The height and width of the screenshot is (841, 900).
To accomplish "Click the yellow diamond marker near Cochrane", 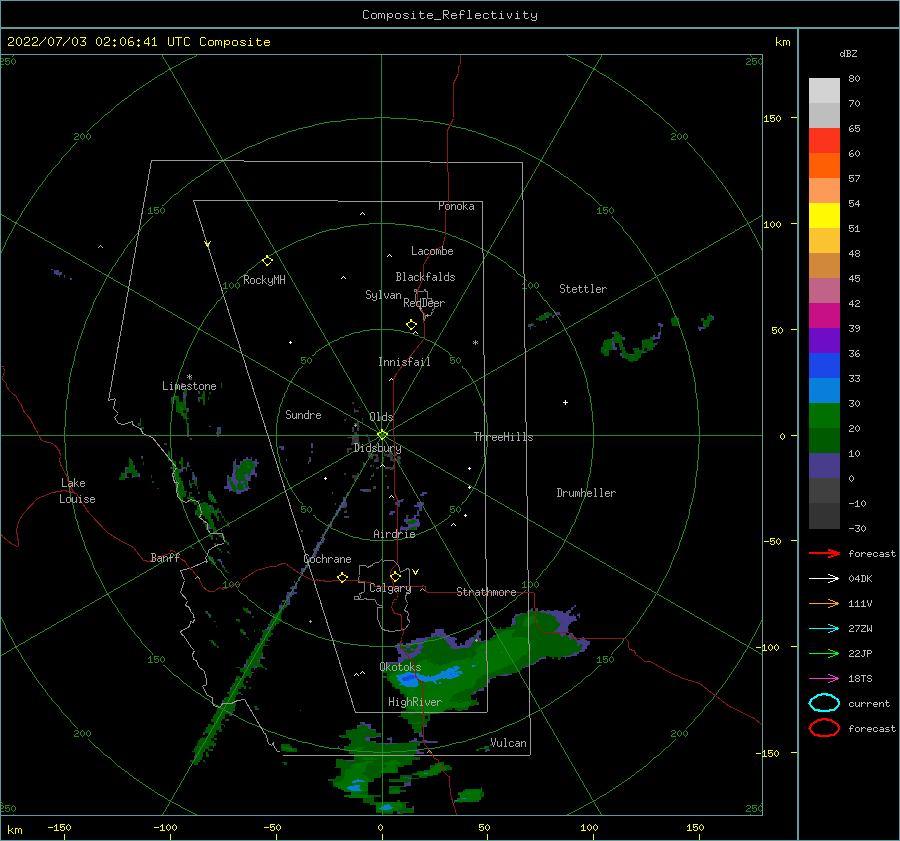I will [343, 578].
